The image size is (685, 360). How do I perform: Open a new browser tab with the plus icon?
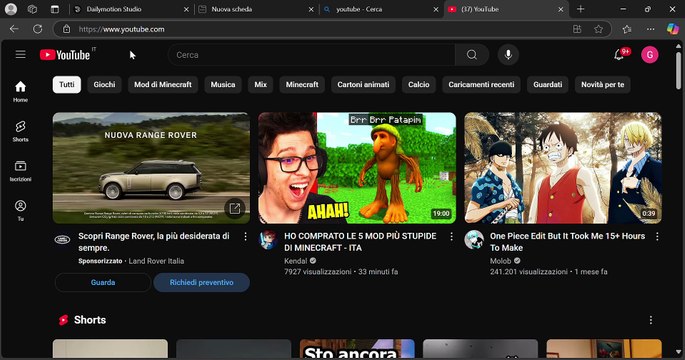(581, 9)
